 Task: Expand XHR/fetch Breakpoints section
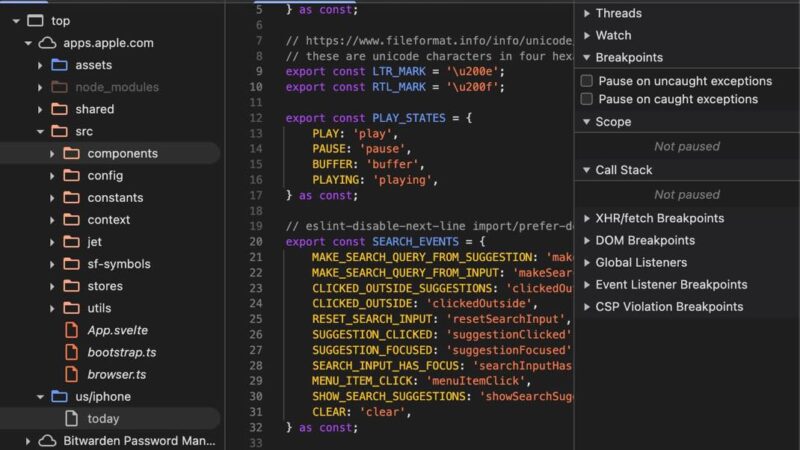point(587,218)
